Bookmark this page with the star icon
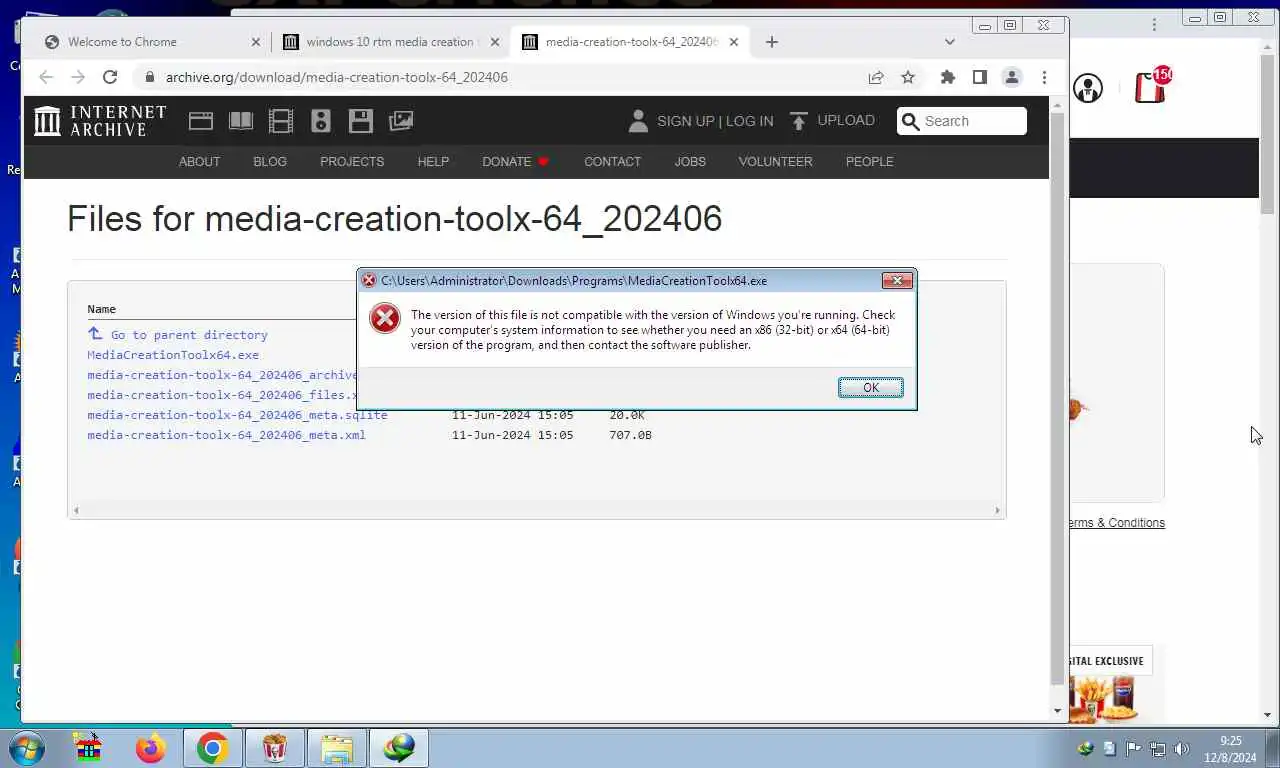The width and height of the screenshot is (1280, 768). click(x=908, y=77)
